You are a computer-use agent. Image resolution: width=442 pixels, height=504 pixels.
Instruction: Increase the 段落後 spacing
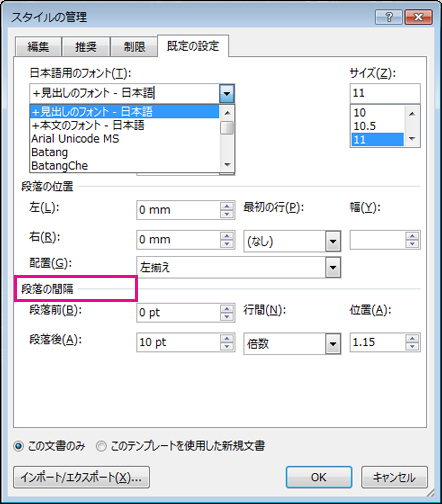[x=227, y=338]
